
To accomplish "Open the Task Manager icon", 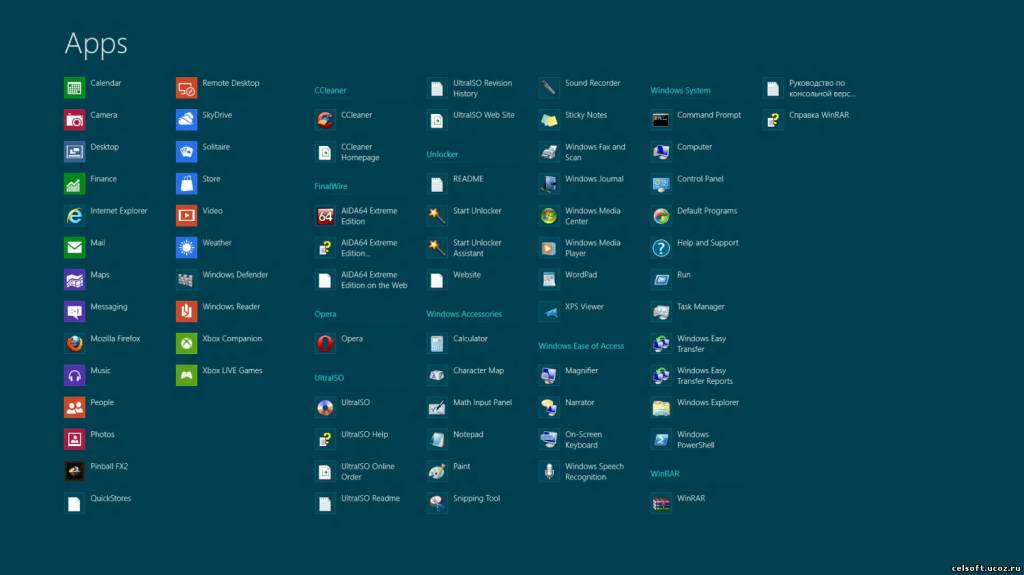I will coord(661,311).
